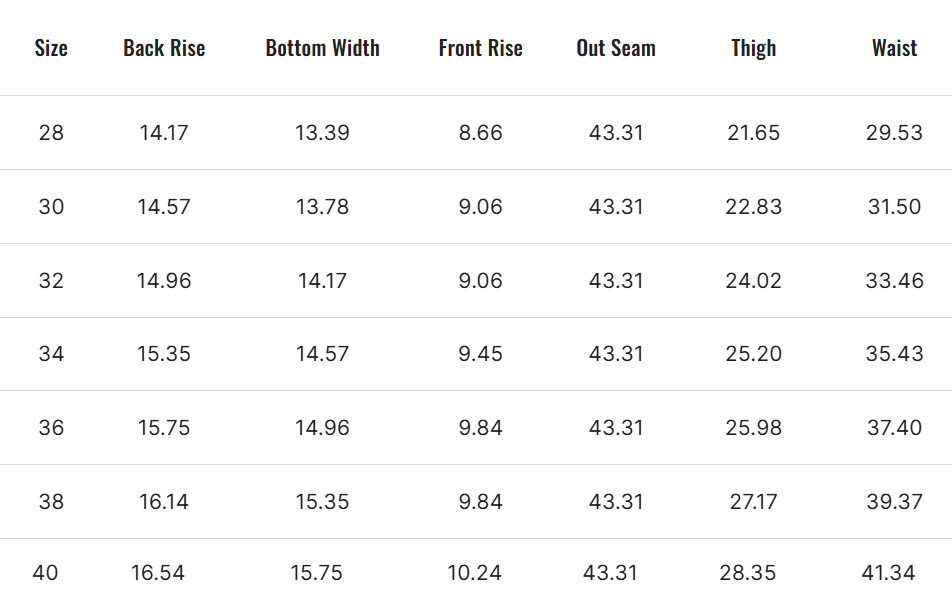Click the Thigh column header
Viewport: 952px width, 612px height.
753,48
